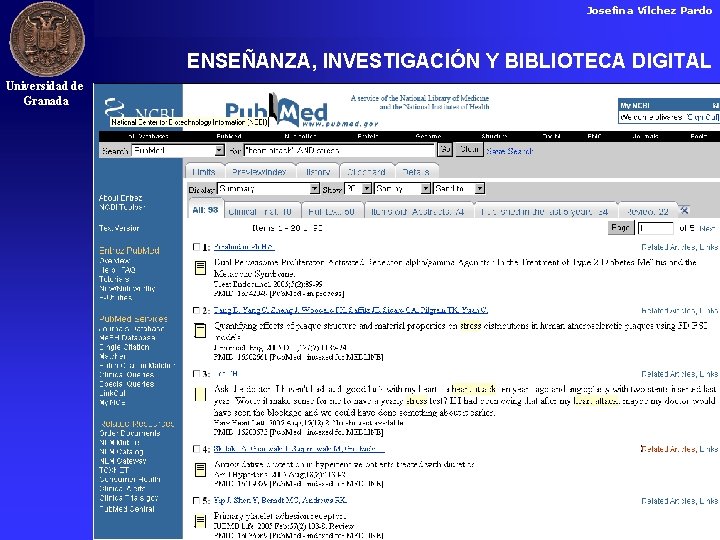This screenshot has width=720, height=540.
Task: Switch to the History tab
Action: tap(318, 171)
